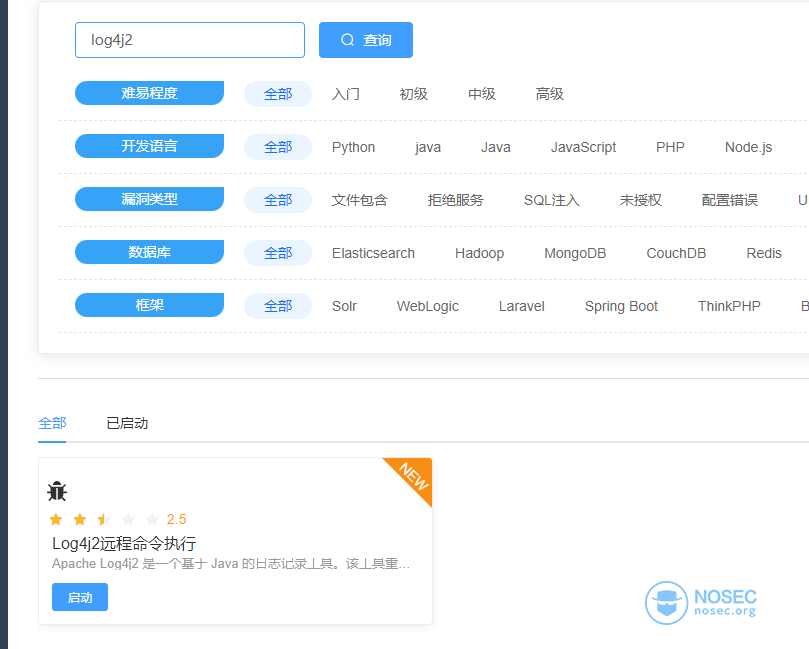Filter by lowercase java language
Viewport: 809px width, 649px height.
(428, 148)
